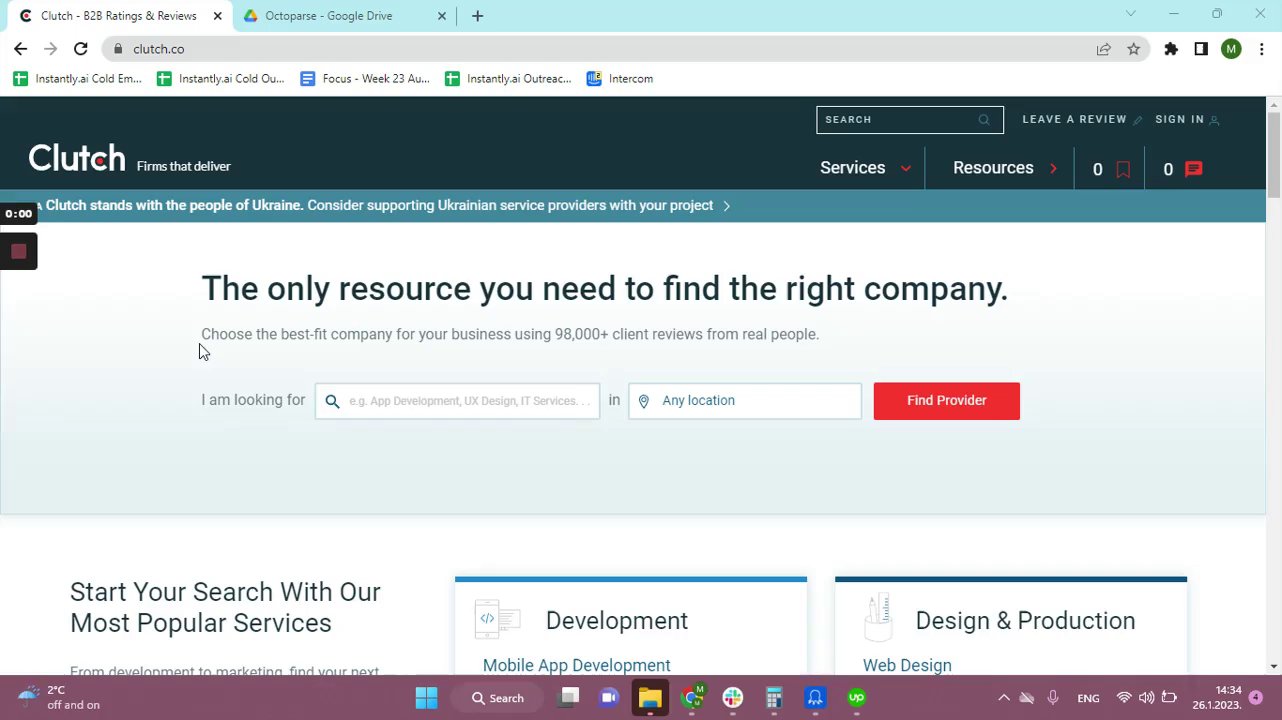Click the microphone icon in system tray

(x=1052, y=698)
